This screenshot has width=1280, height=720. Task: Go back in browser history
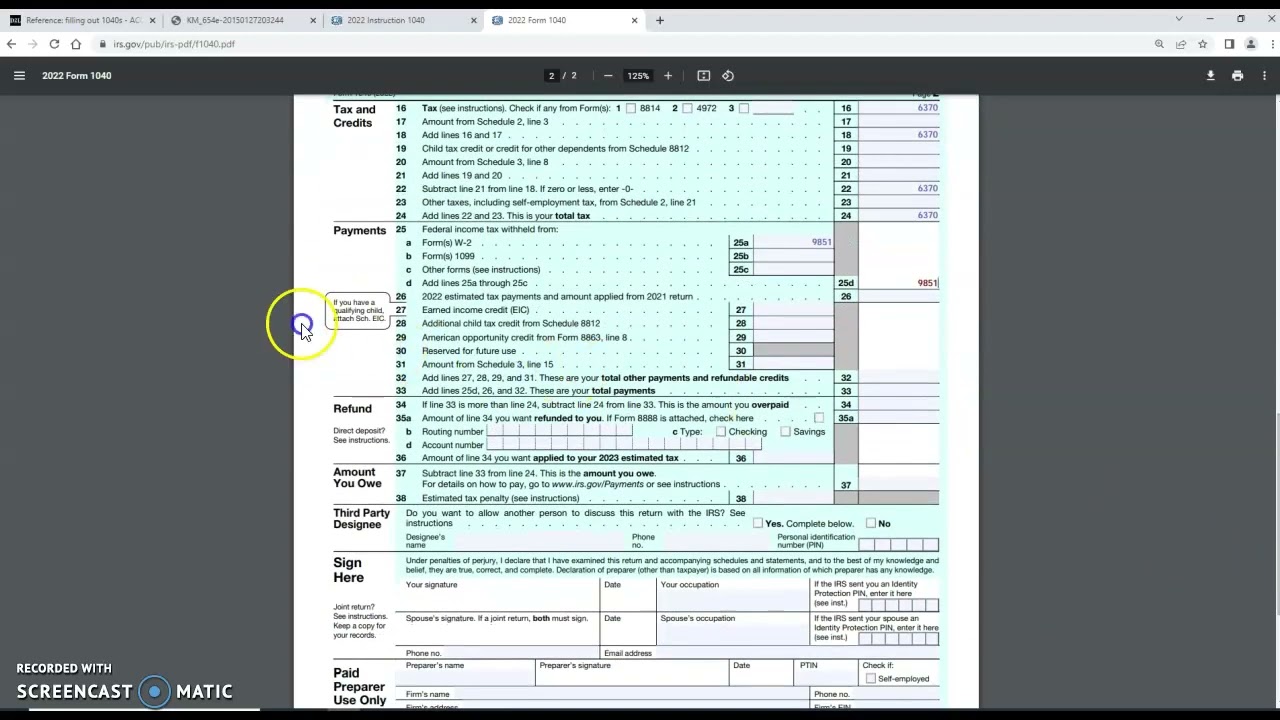11,44
